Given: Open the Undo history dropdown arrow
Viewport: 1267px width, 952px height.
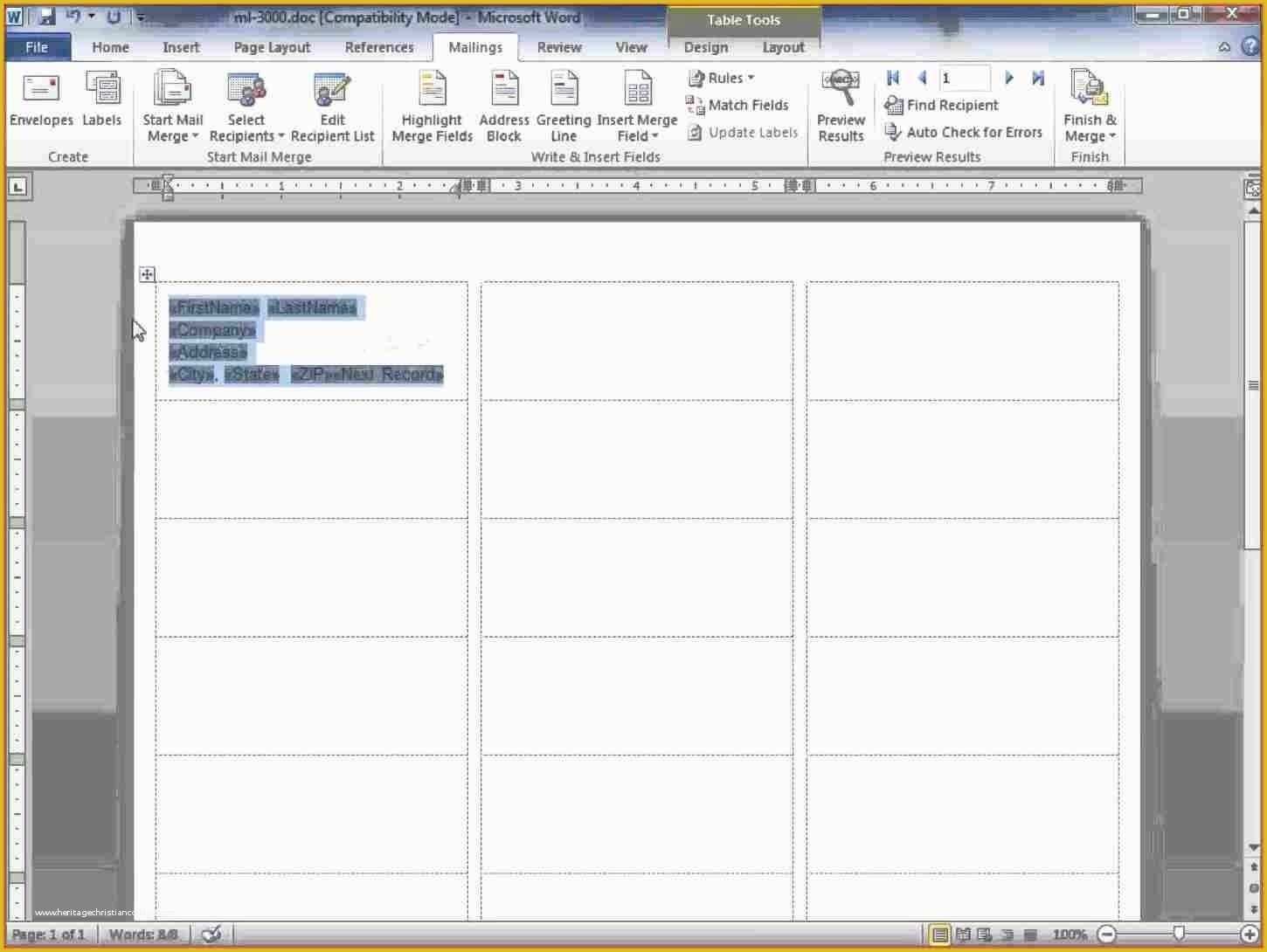Looking at the screenshot, I should pos(91,16).
